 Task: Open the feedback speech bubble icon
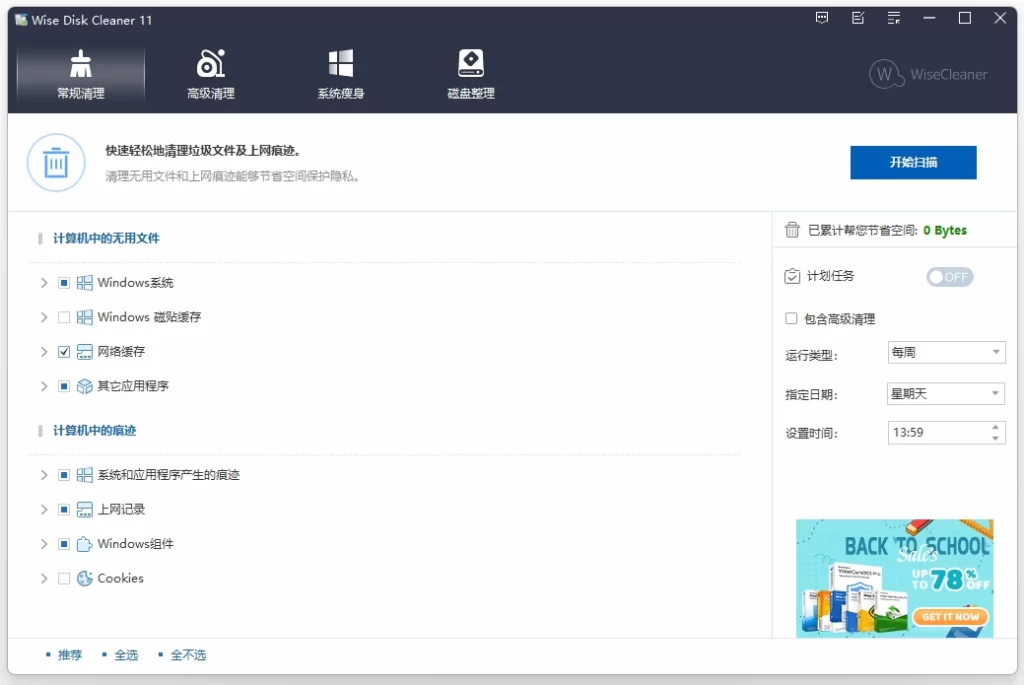[x=822, y=18]
